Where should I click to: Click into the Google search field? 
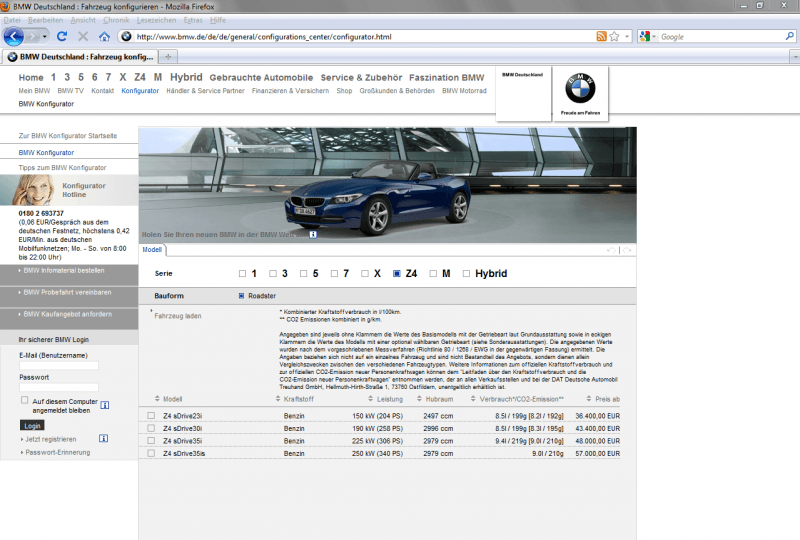point(721,37)
